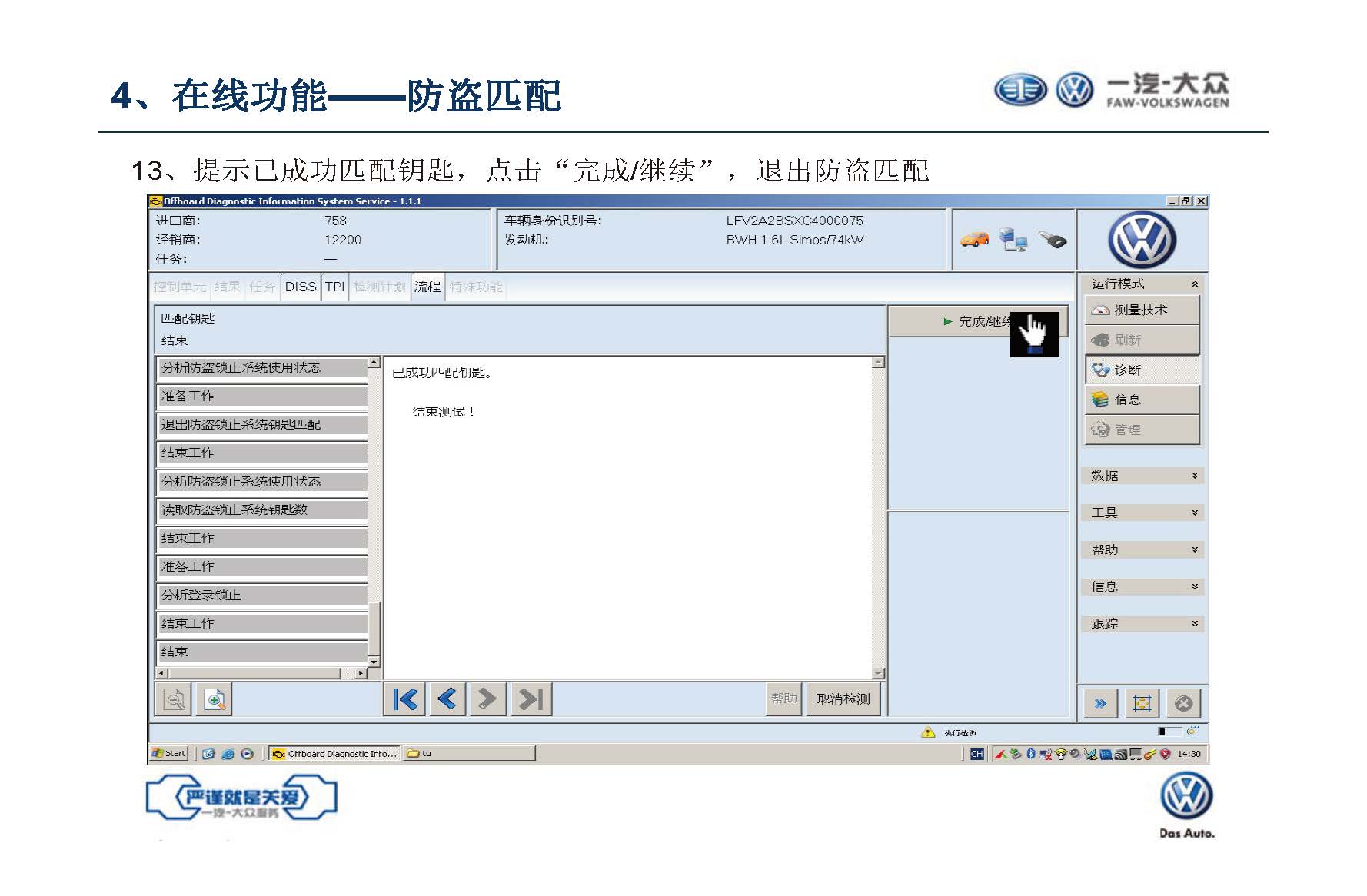The width and height of the screenshot is (1367, 896).
Task: Select the 分析登录锁止 step
Action: pyautogui.click(x=262, y=596)
